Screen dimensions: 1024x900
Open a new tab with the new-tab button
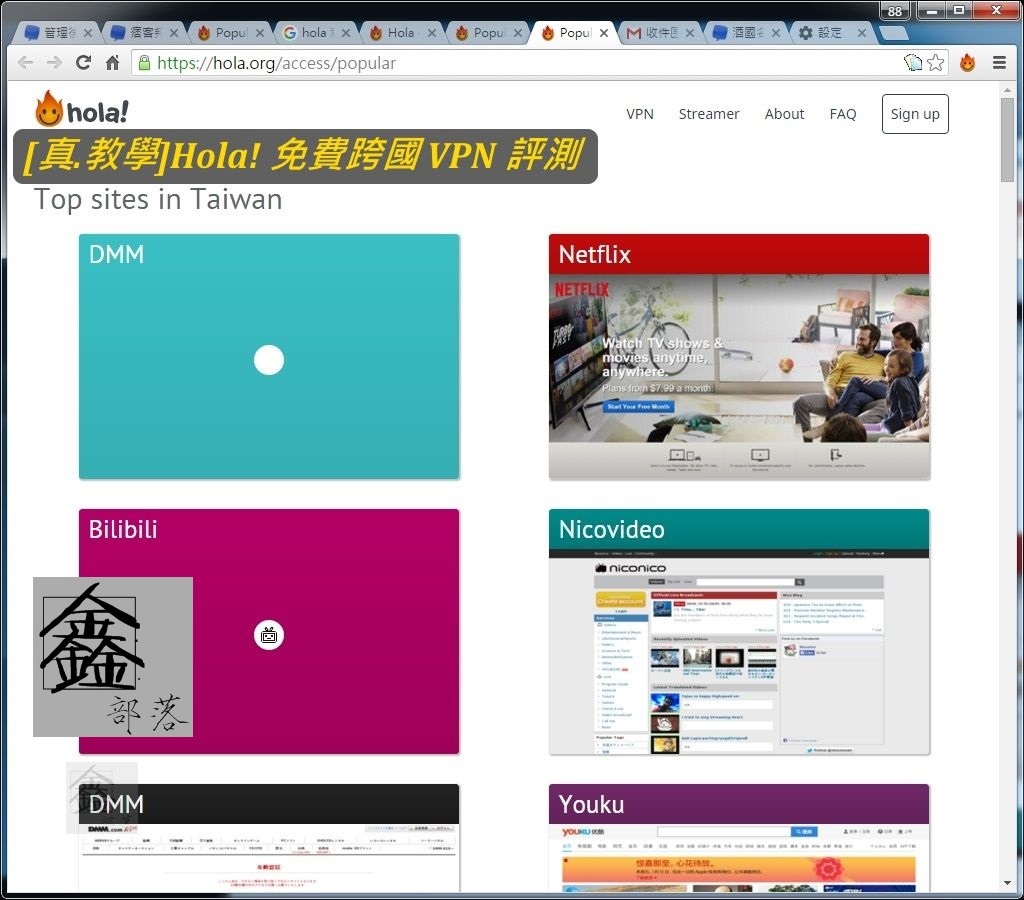[x=894, y=33]
